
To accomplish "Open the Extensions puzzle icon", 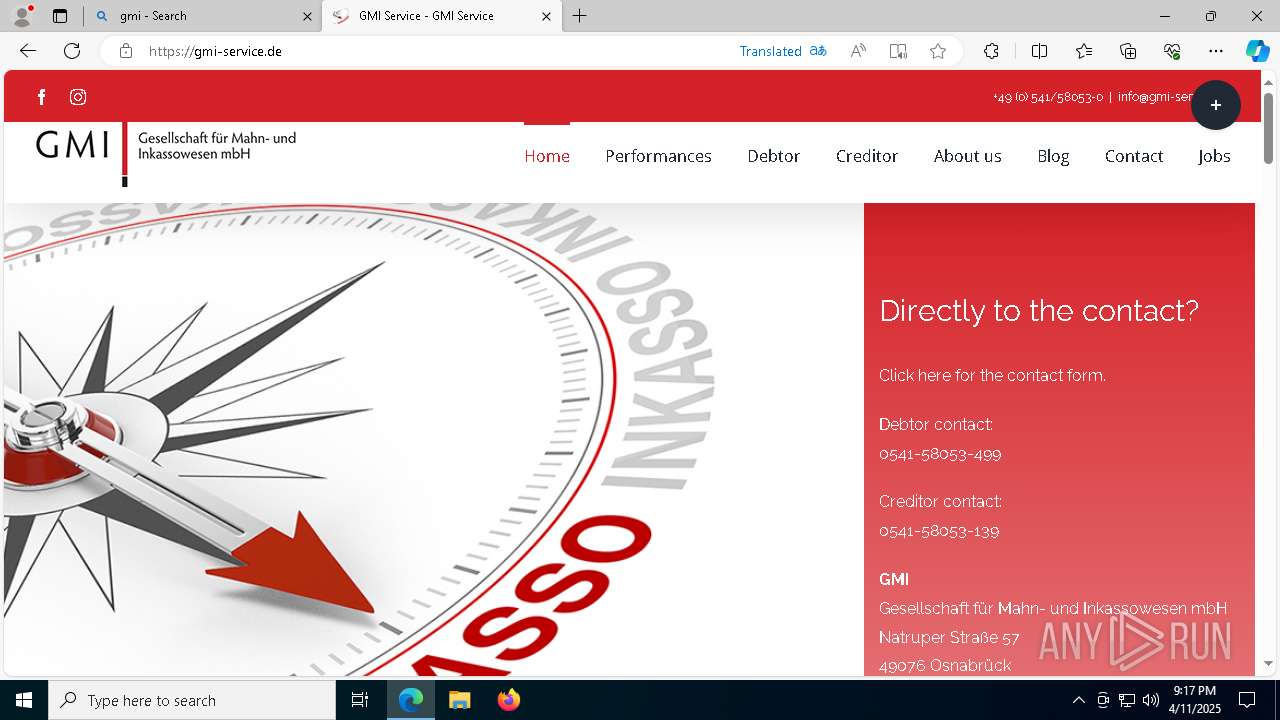I will [991, 51].
